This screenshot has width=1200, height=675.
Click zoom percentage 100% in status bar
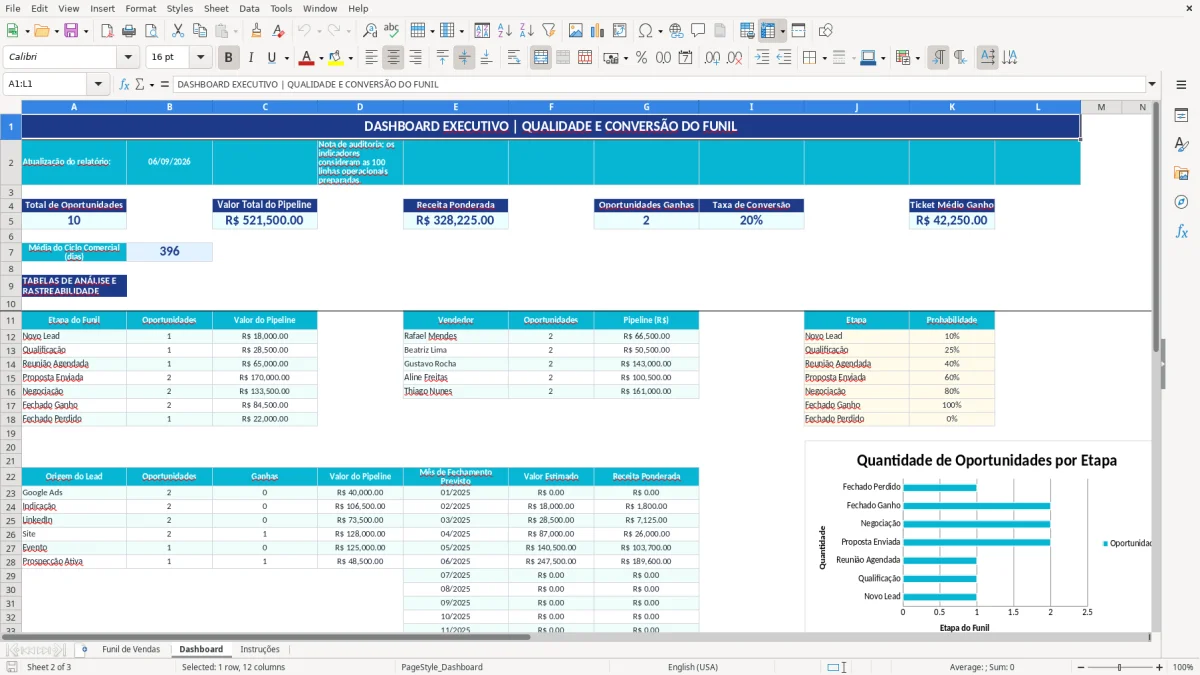point(1183,667)
